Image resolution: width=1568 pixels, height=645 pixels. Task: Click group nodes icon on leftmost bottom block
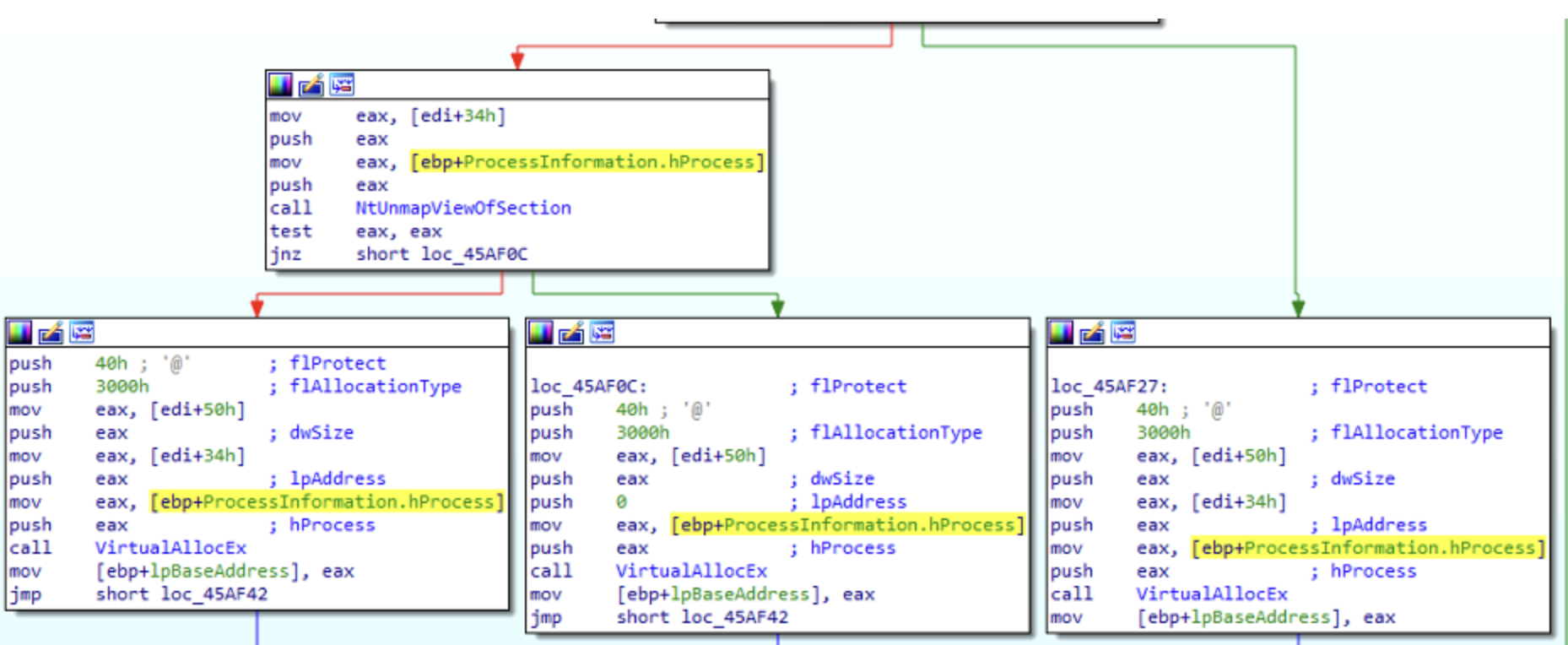(x=82, y=333)
